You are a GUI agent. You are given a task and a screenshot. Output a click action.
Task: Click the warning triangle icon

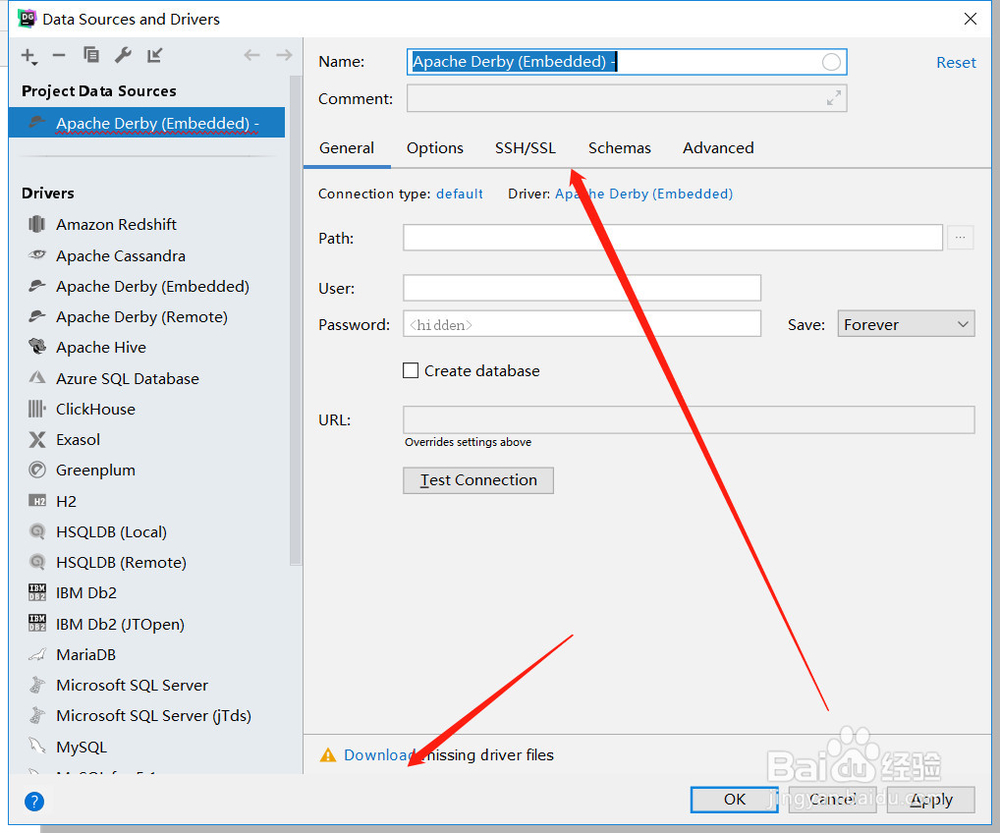[x=328, y=755]
